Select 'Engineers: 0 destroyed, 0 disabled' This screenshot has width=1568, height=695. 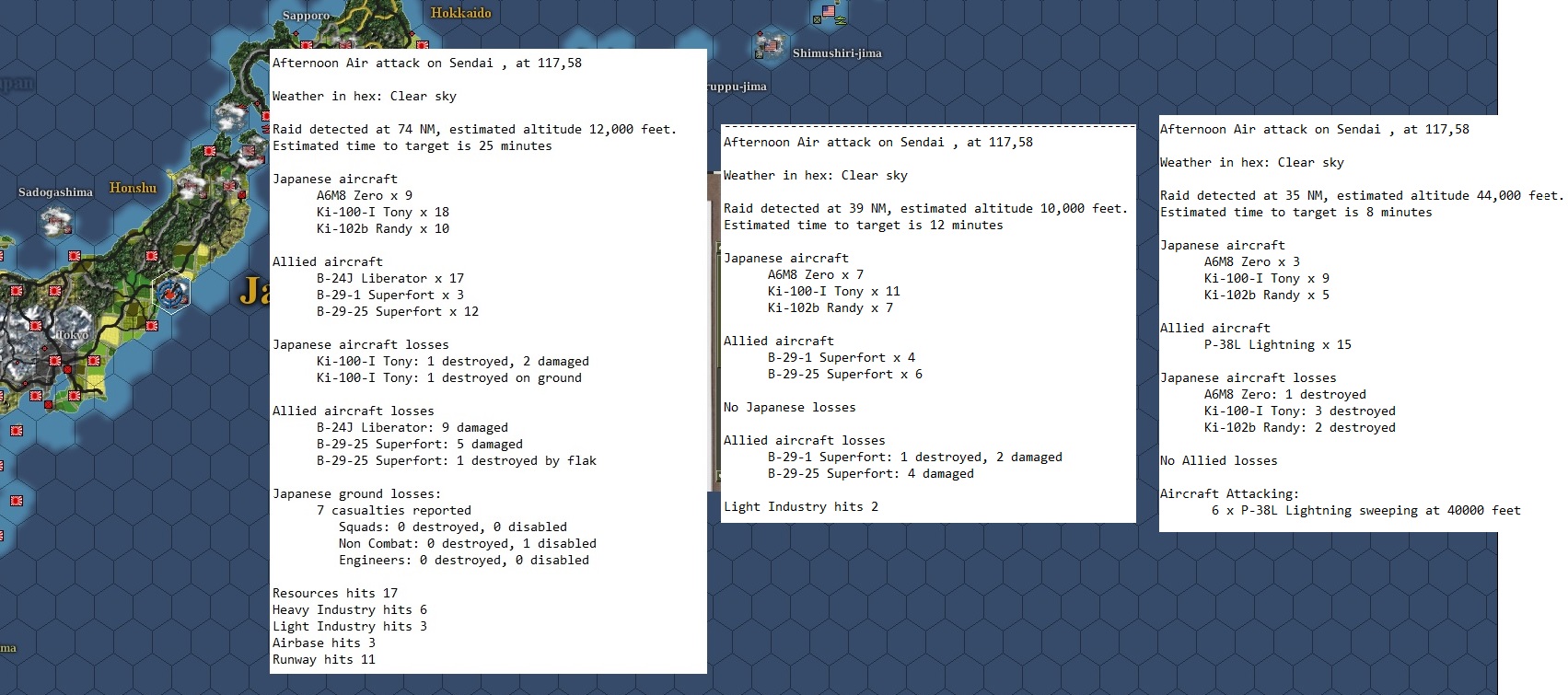(464, 561)
